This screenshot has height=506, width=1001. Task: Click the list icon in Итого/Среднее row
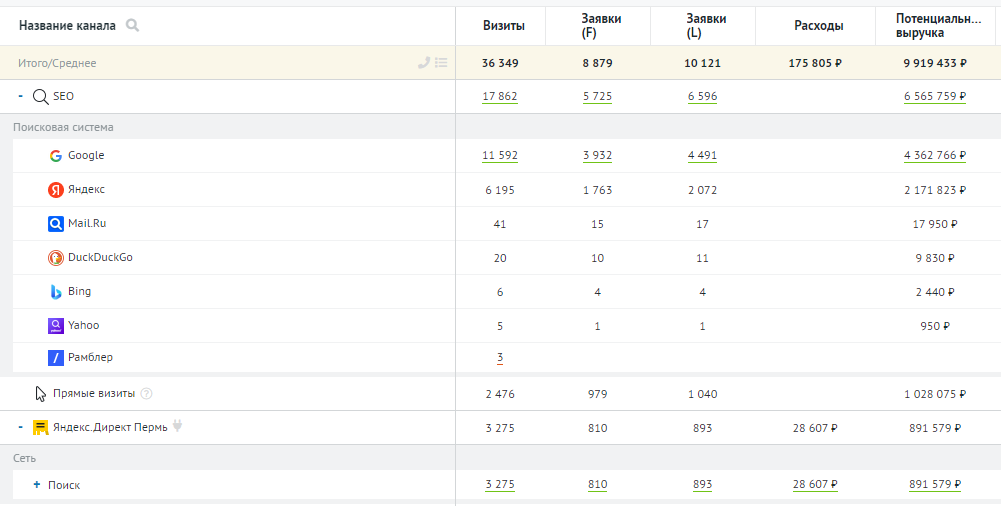(x=441, y=63)
